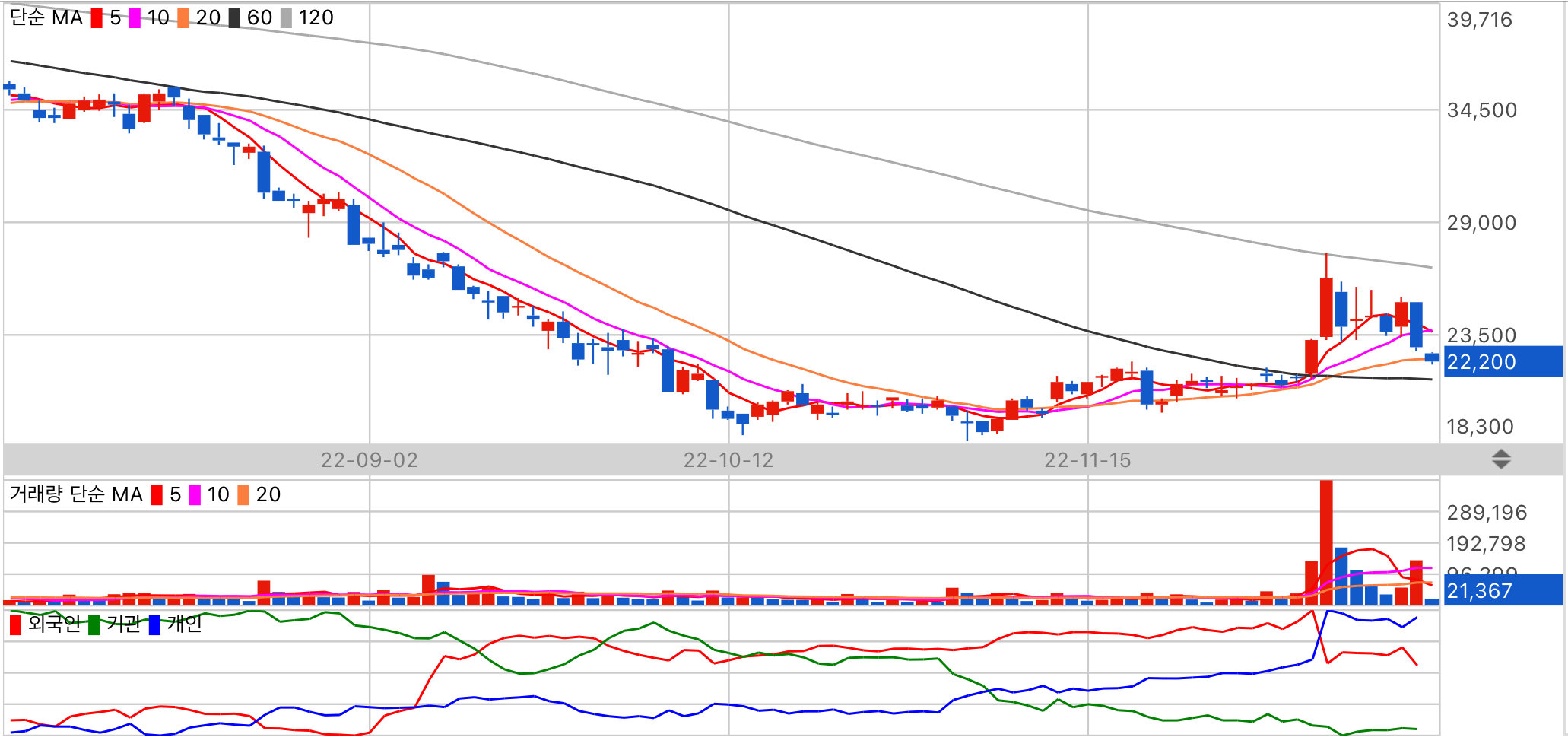Viewport: 1568px width, 750px height.
Task: Click the 18,300 price axis label
Action: (1480, 427)
